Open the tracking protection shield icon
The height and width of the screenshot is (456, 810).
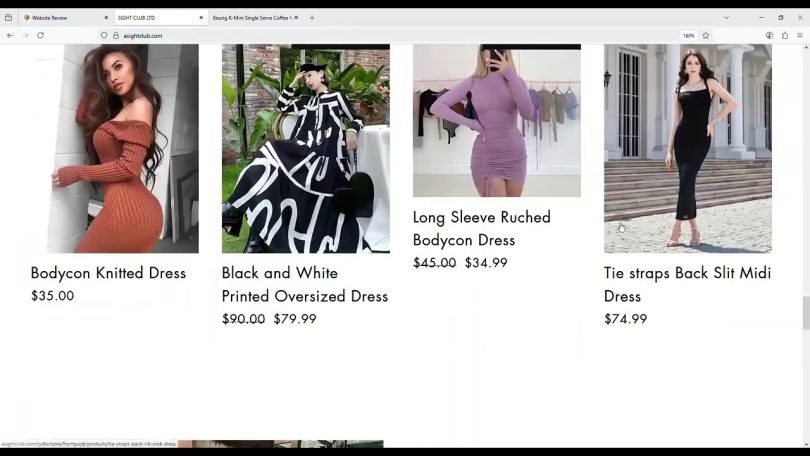coord(104,36)
